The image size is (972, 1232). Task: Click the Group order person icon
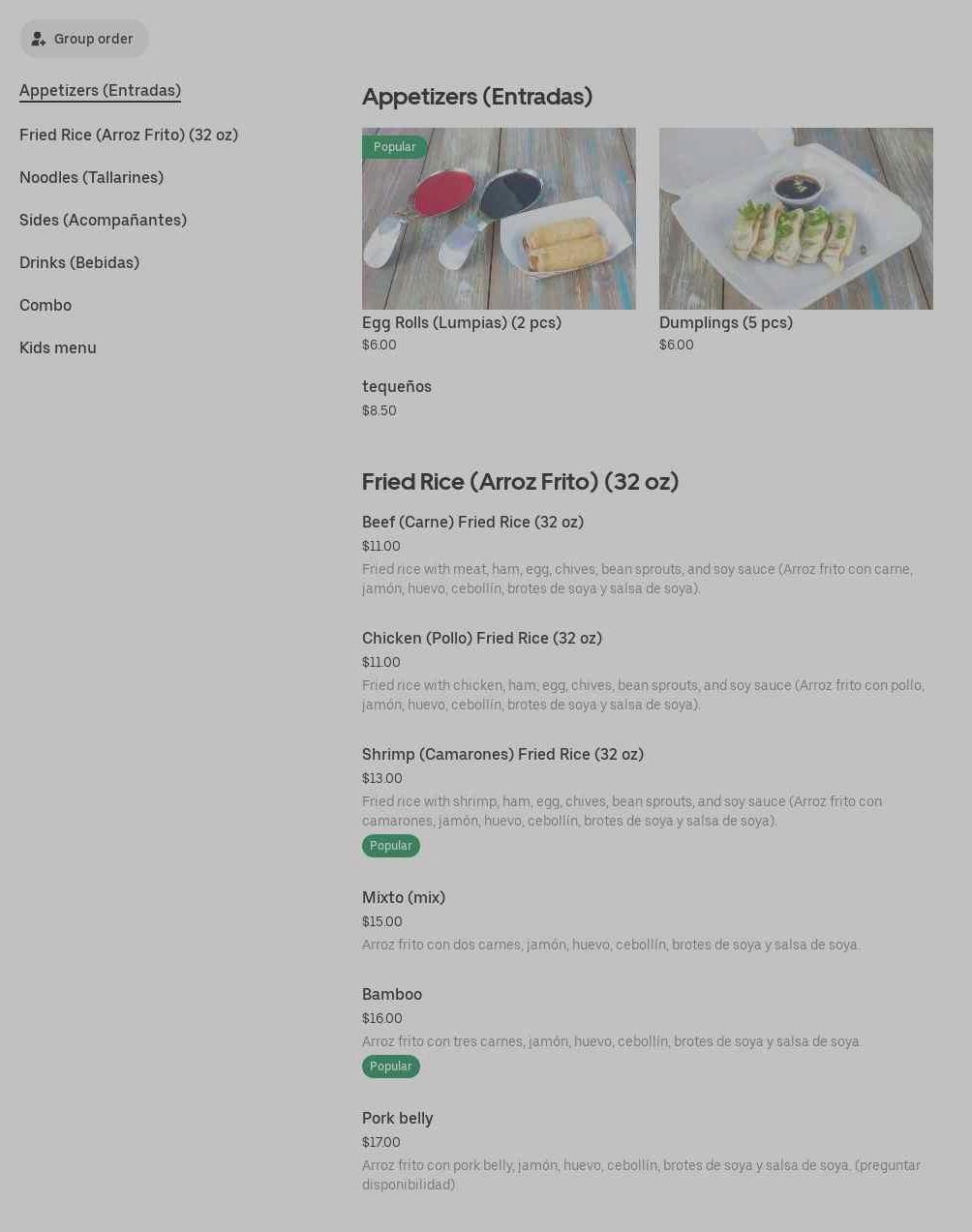(x=39, y=39)
